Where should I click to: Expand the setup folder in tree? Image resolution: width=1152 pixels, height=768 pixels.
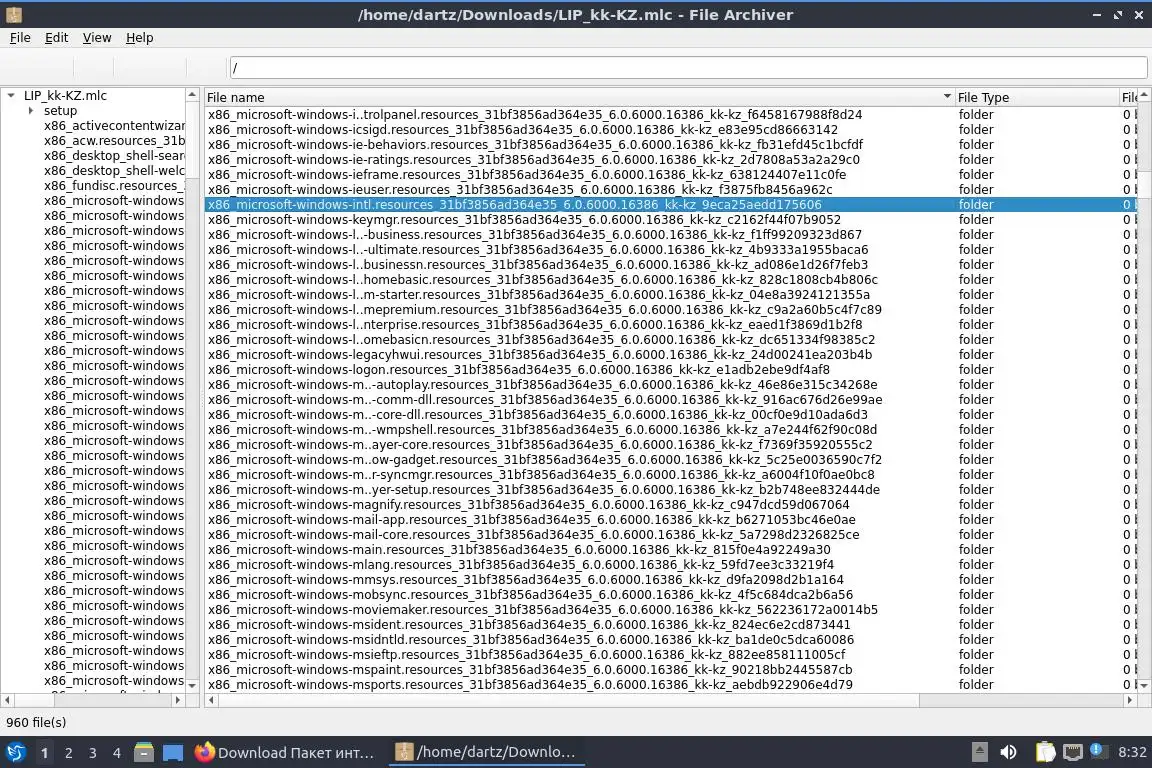click(x=30, y=110)
